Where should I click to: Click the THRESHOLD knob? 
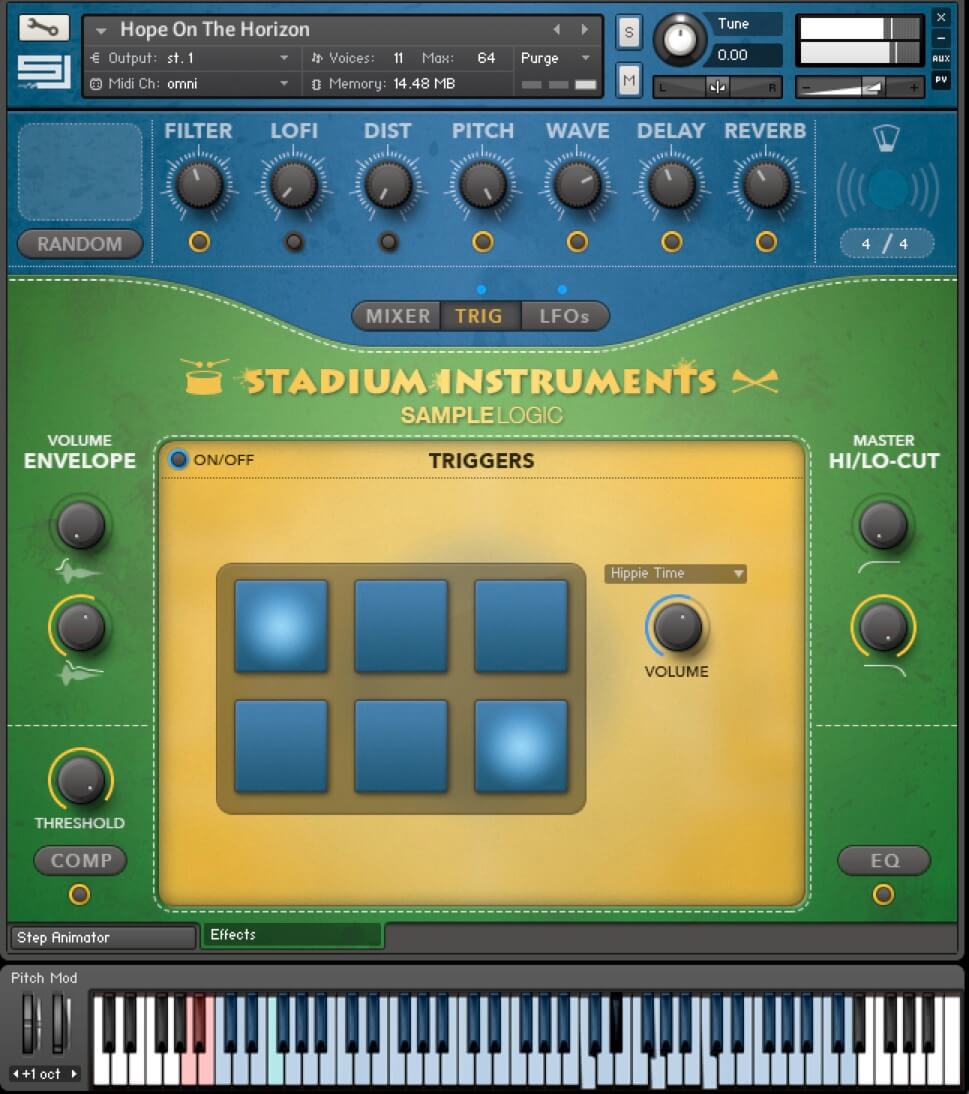[x=81, y=779]
